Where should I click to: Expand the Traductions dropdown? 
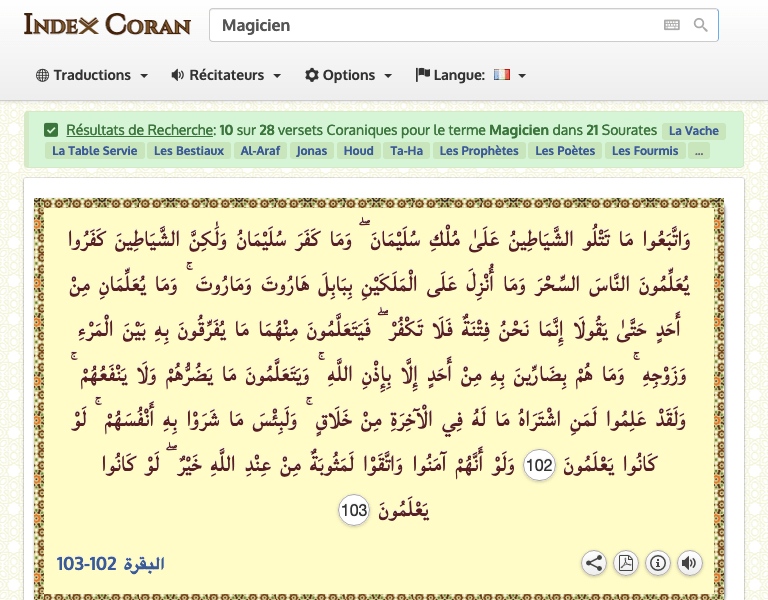click(x=92, y=75)
